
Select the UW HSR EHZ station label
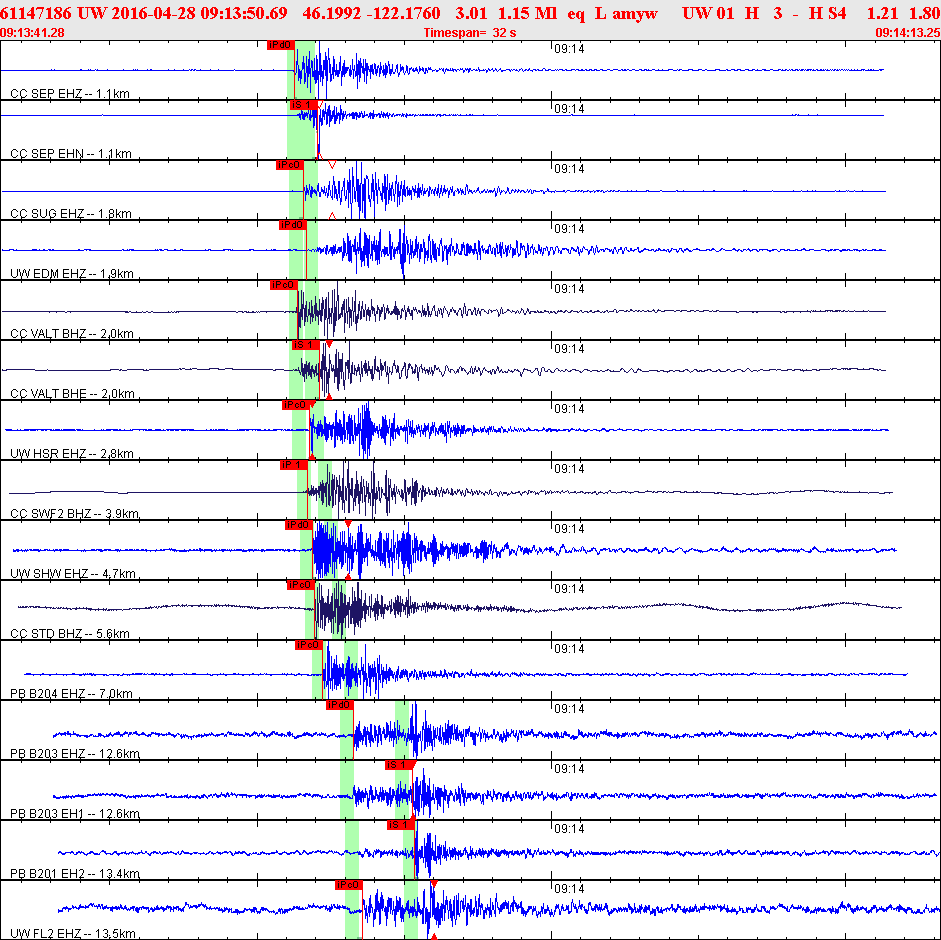point(71,454)
